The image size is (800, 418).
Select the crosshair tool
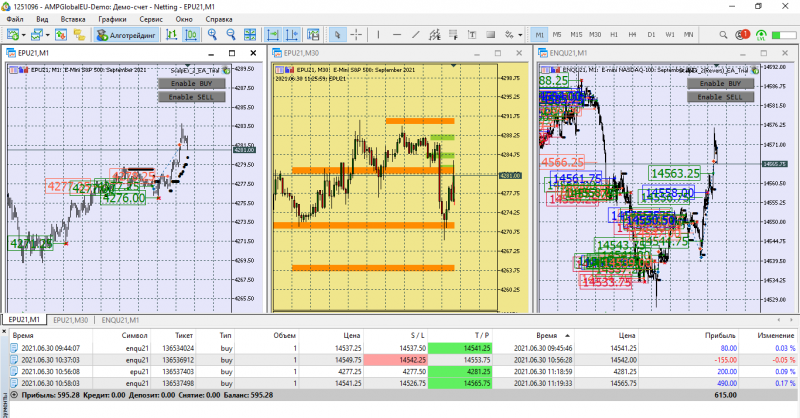[356, 35]
